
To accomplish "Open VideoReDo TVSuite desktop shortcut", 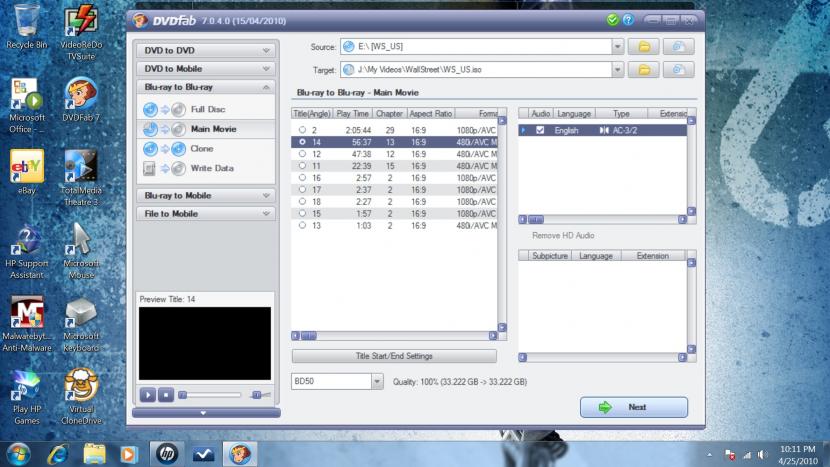I will pyautogui.click(x=81, y=32).
